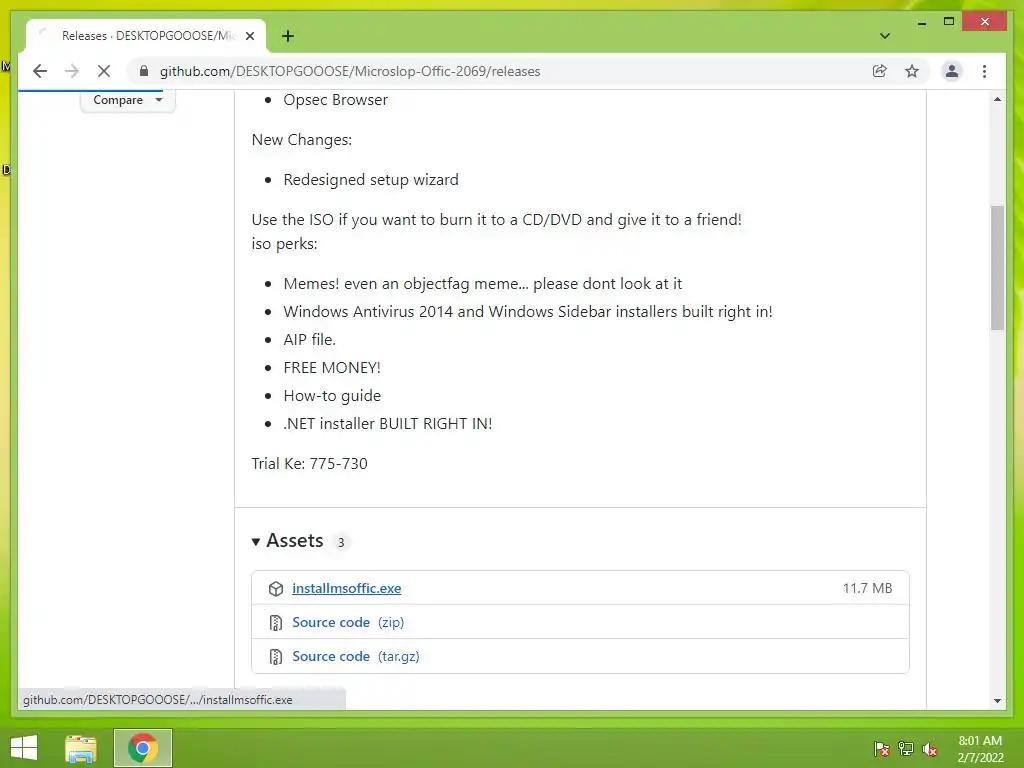Click the Redesigned setup wizard bullet

(371, 180)
